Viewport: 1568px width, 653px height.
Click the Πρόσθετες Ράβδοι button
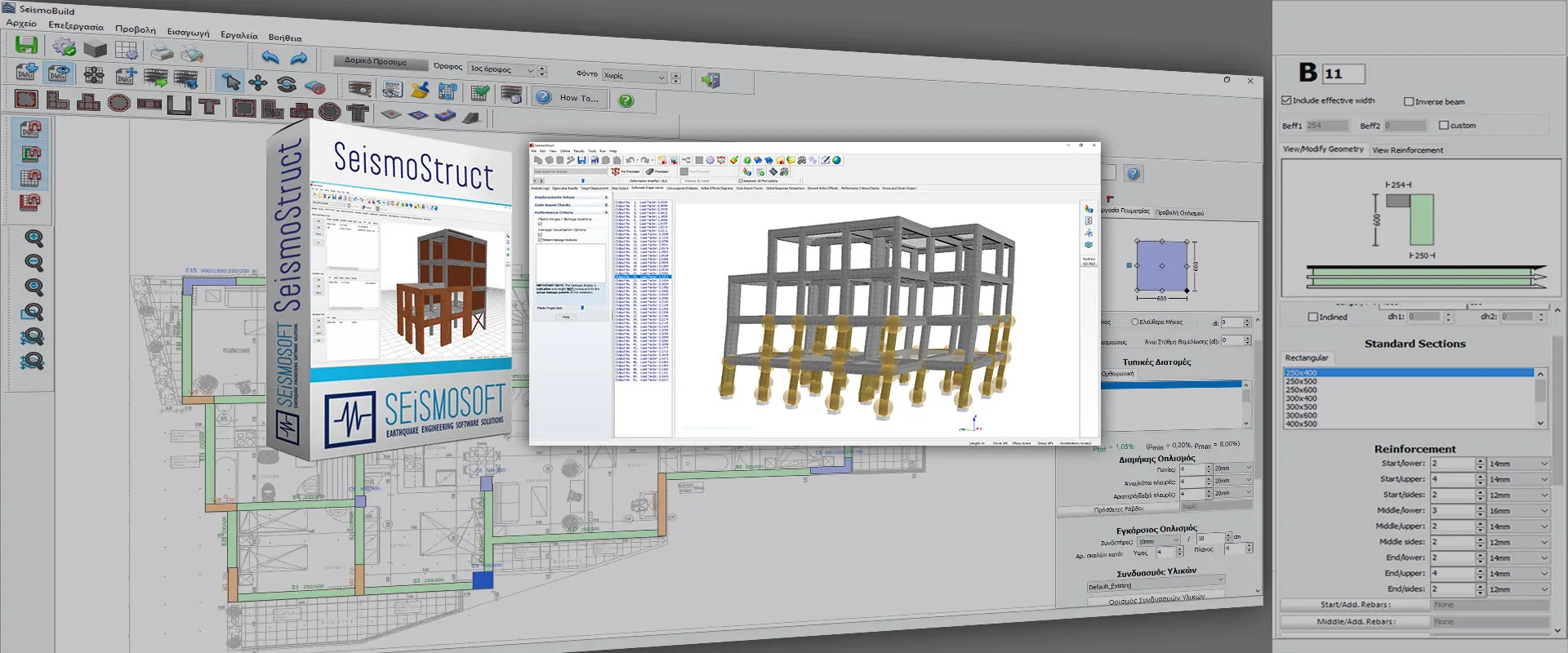[1118, 510]
